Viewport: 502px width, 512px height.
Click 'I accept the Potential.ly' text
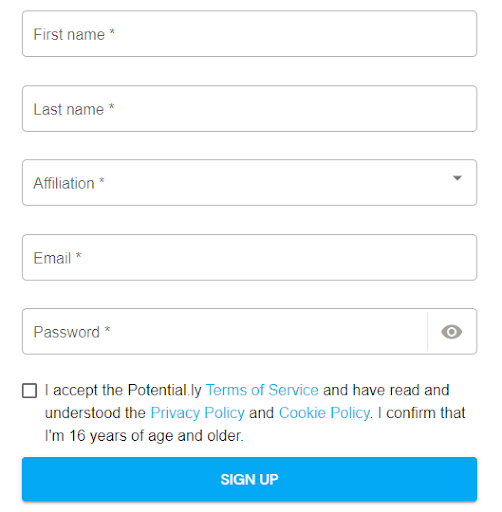click(123, 390)
